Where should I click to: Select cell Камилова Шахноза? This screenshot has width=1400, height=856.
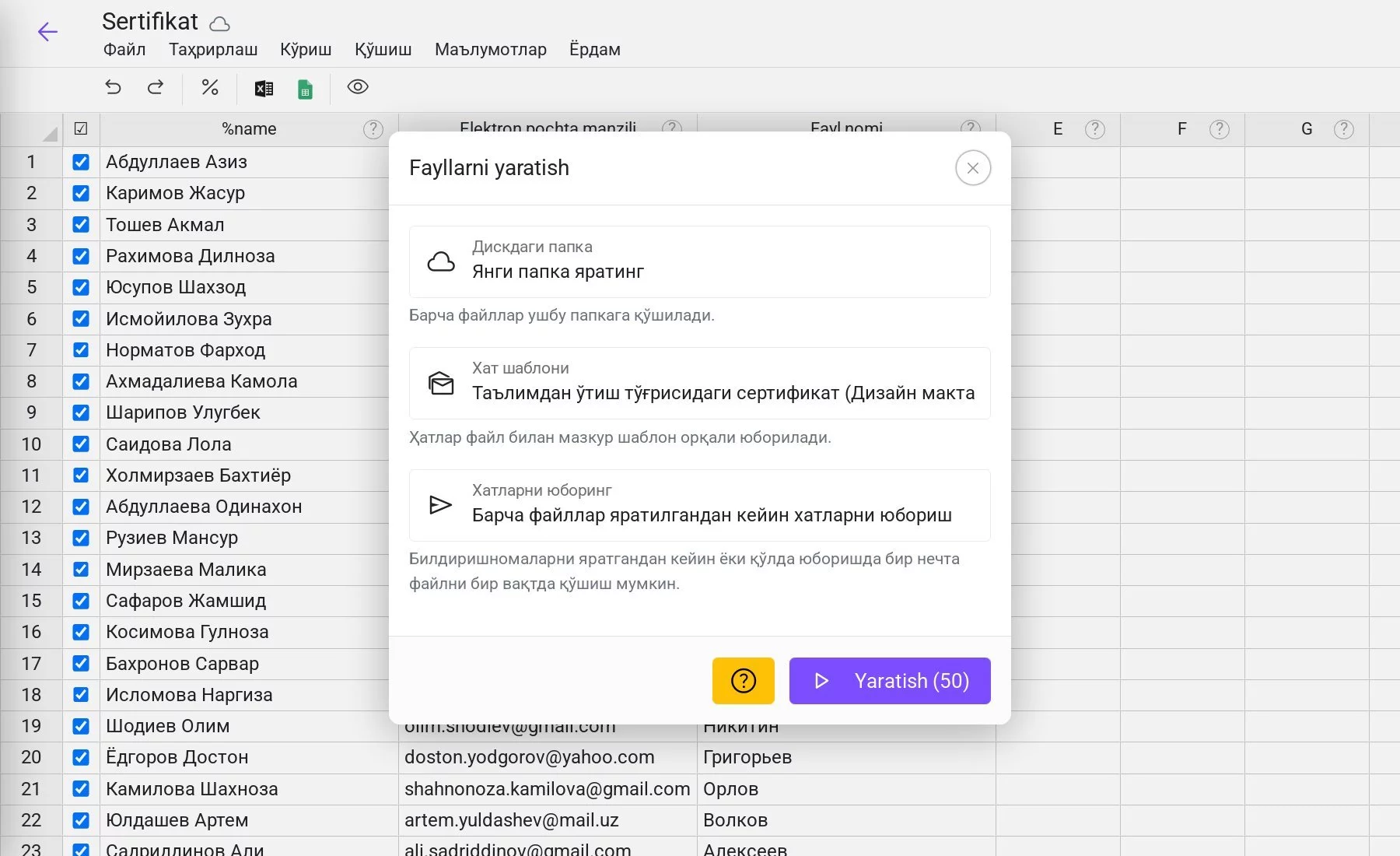pos(249,789)
